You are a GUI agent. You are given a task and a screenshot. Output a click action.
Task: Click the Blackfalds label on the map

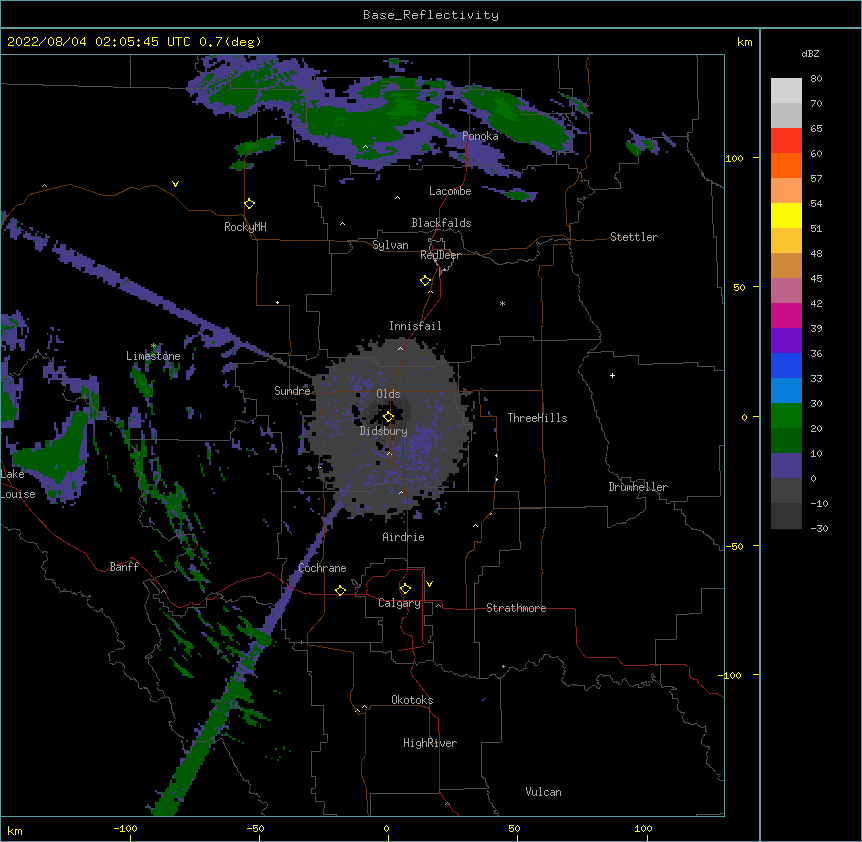click(441, 223)
